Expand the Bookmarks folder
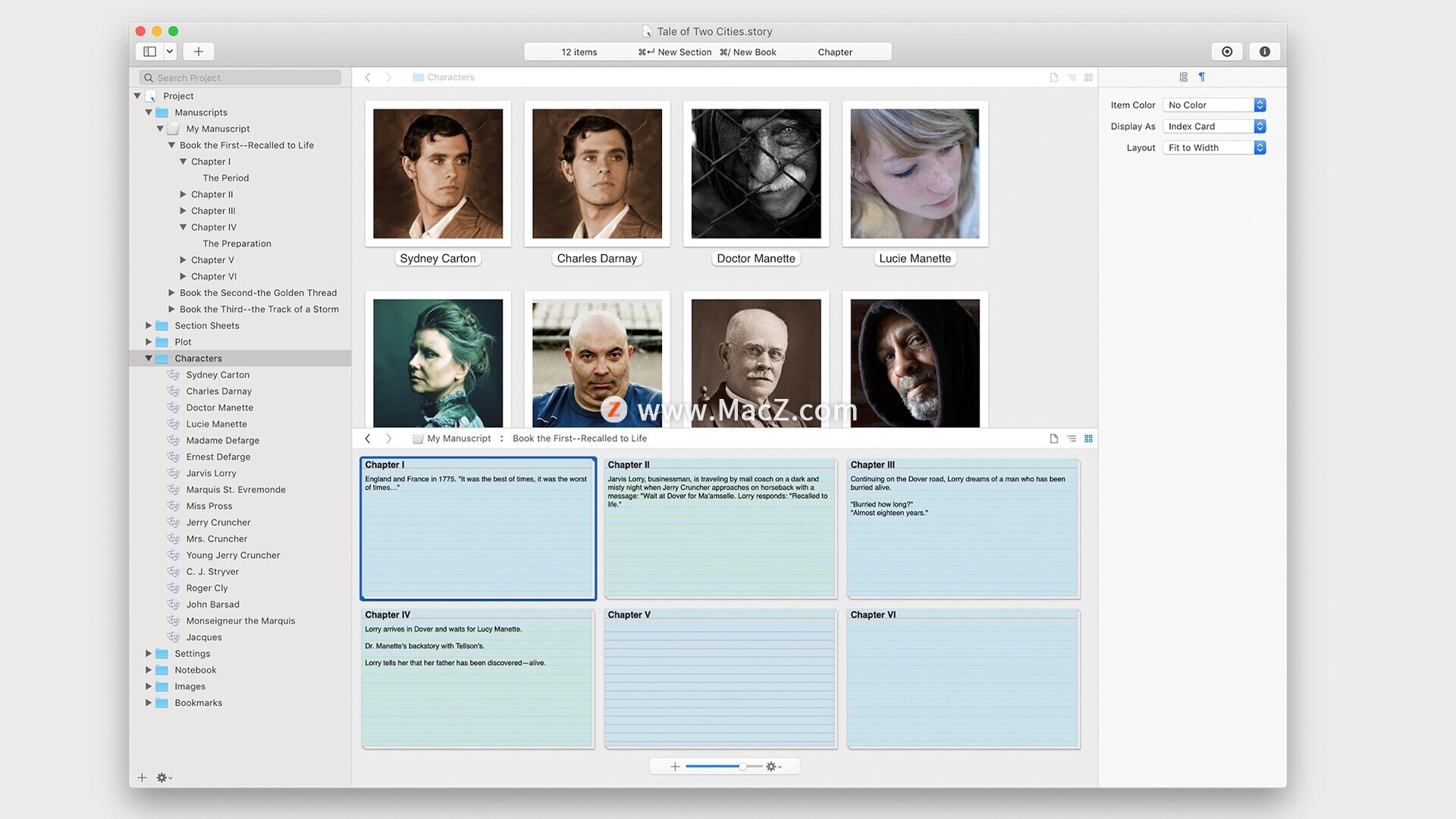The image size is (1456, 819). (x=149, y=703)
